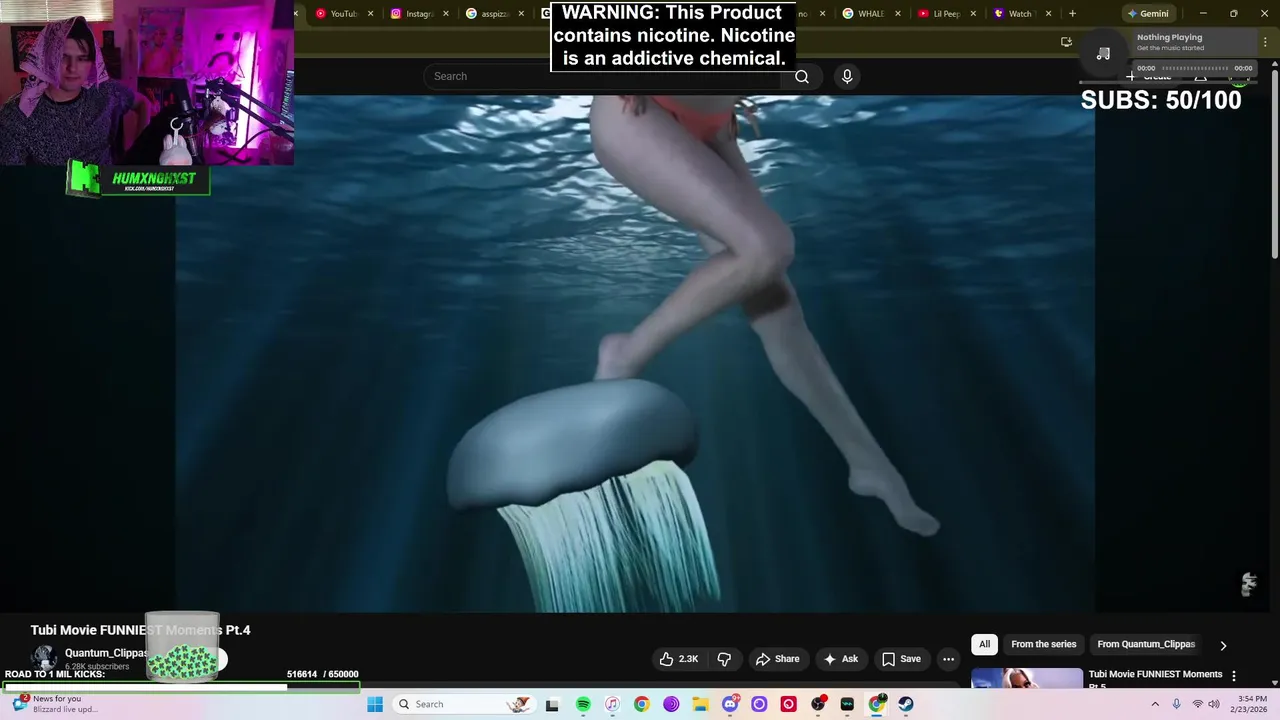Open recommended Tubi Movie FUNNIEST Moments thumbnail
This screenshot has height=720, width=1280.
(x=1027, y=678)
